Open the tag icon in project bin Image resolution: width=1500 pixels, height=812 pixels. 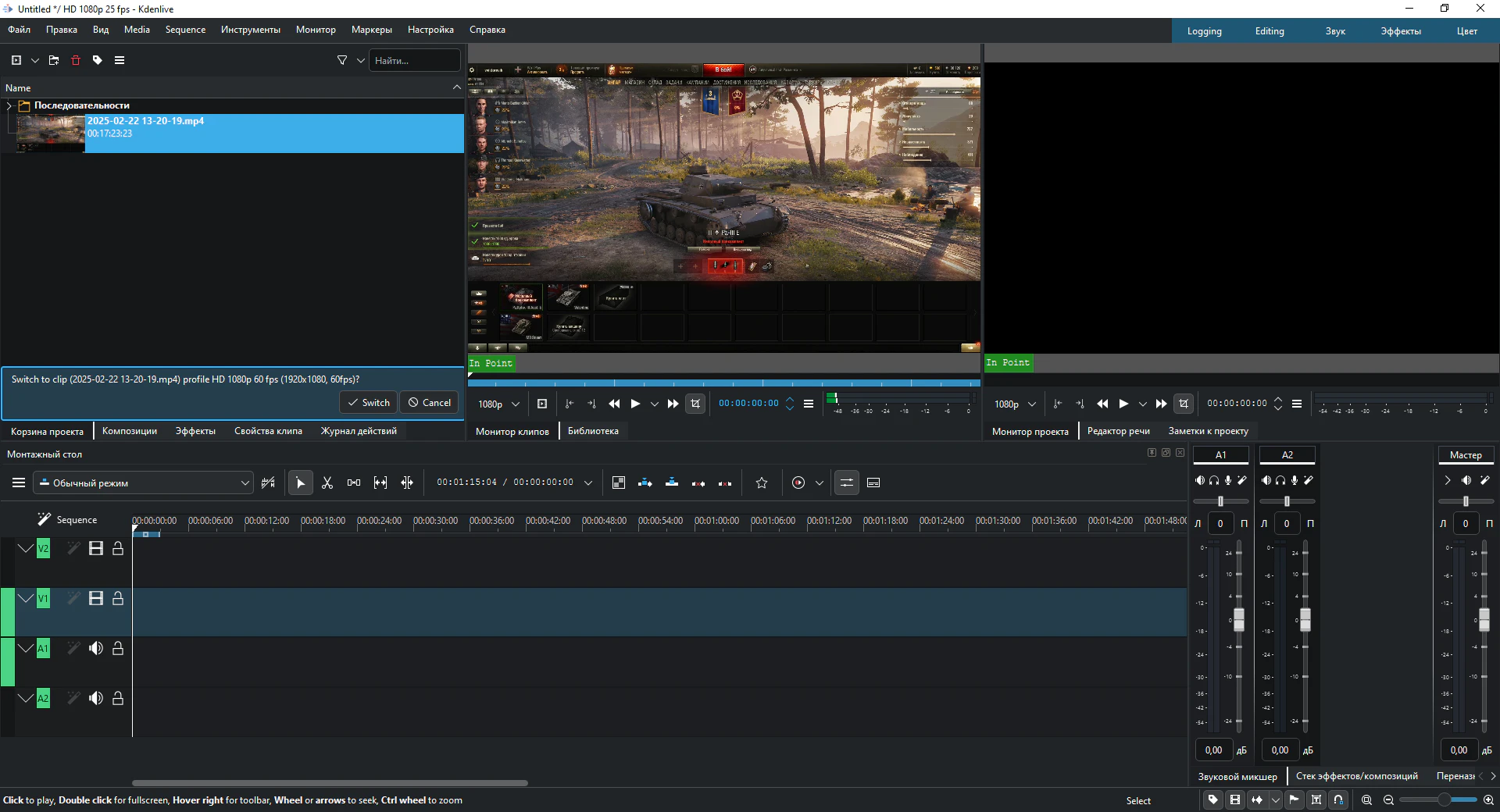pyautogui.click(x=98, y=60)
